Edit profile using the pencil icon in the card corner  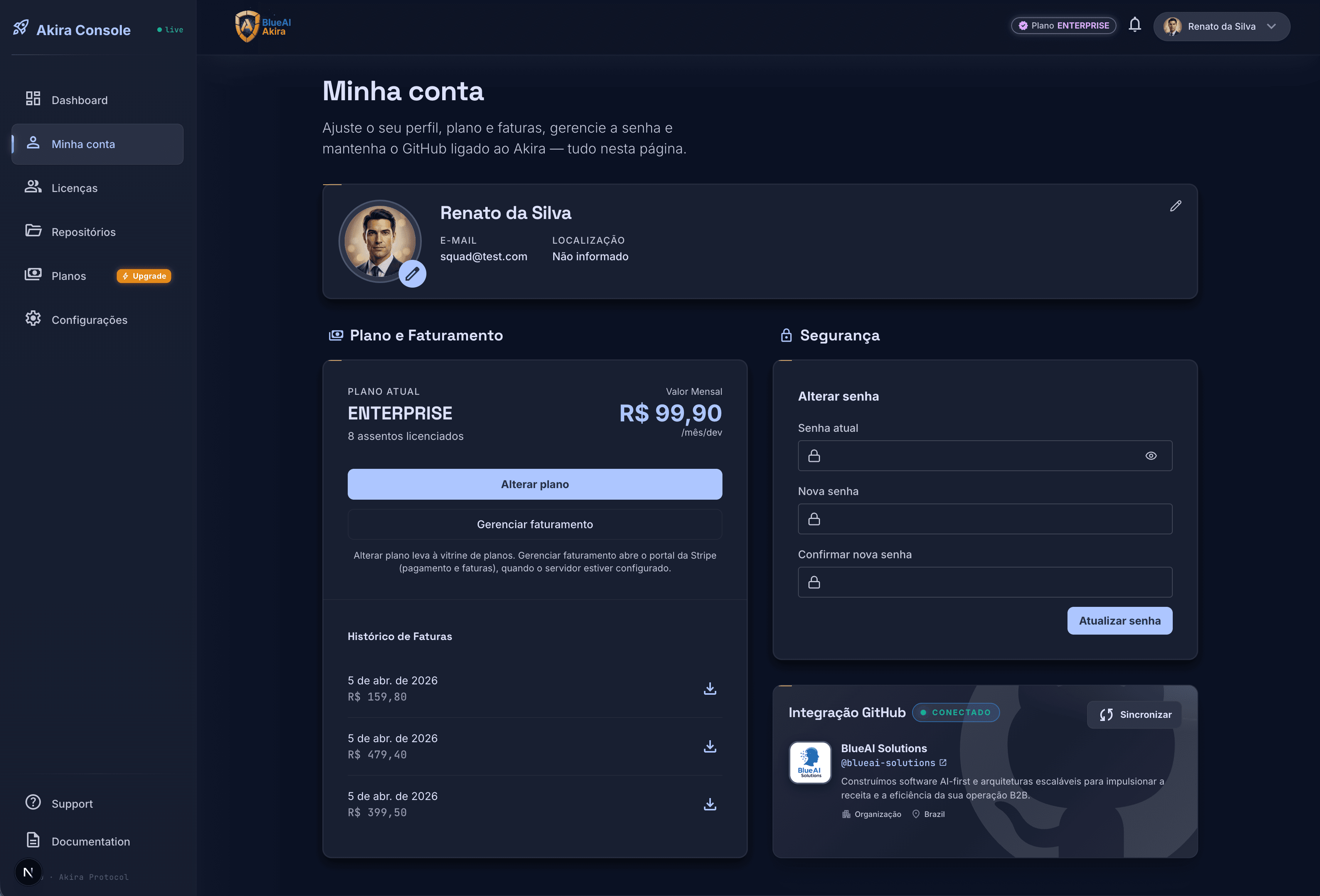click(x=1175, y=206)
